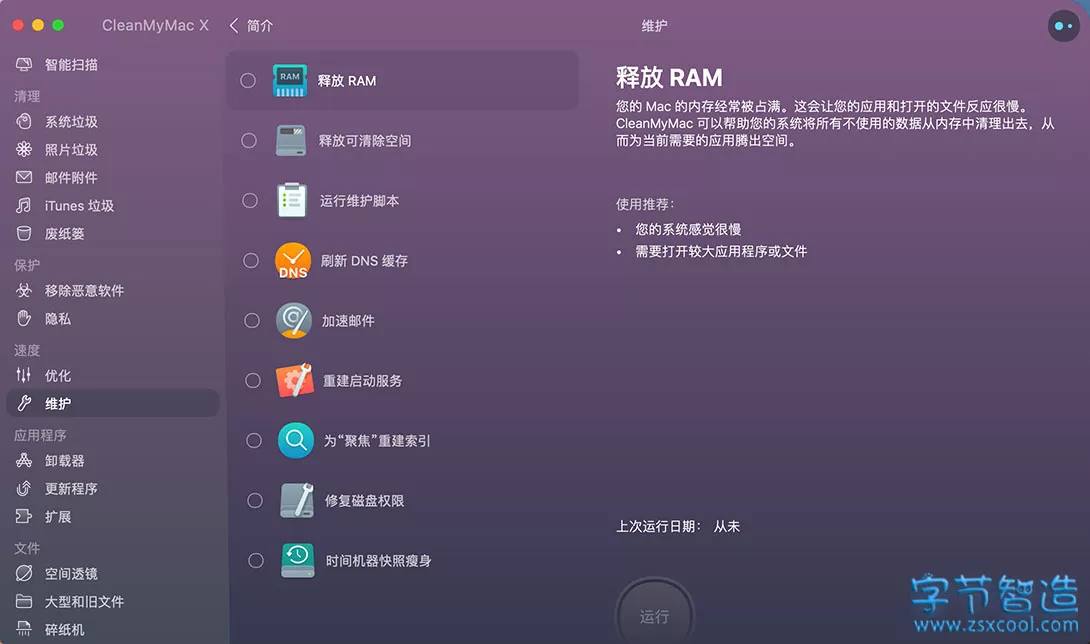The image size is (1090, 644).
Task: Select the 刷新 DNS 缓存 task label
Action: coord(364,261)
